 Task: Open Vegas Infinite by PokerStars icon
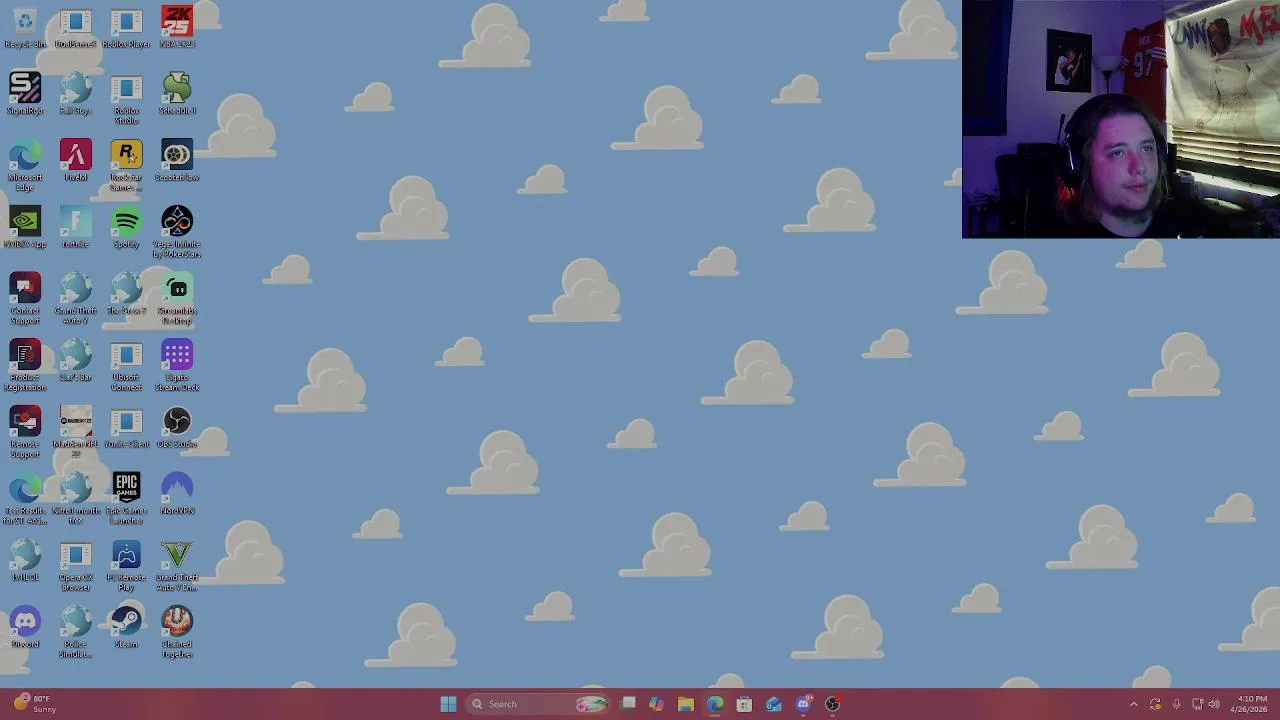pos(177,233)
